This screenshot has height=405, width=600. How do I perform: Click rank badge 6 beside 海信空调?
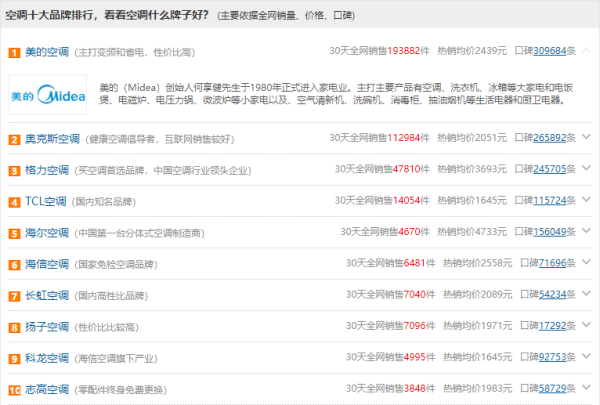14,265
